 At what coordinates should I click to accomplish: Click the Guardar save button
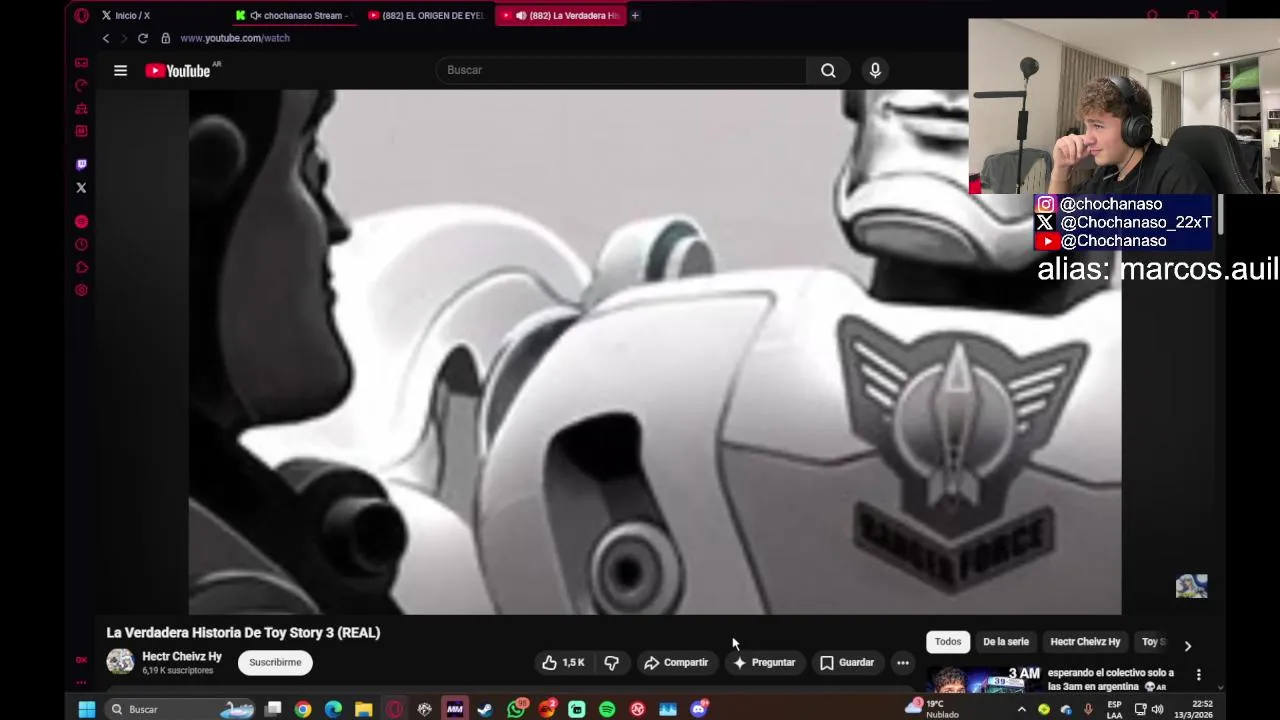tap(847, 662)
